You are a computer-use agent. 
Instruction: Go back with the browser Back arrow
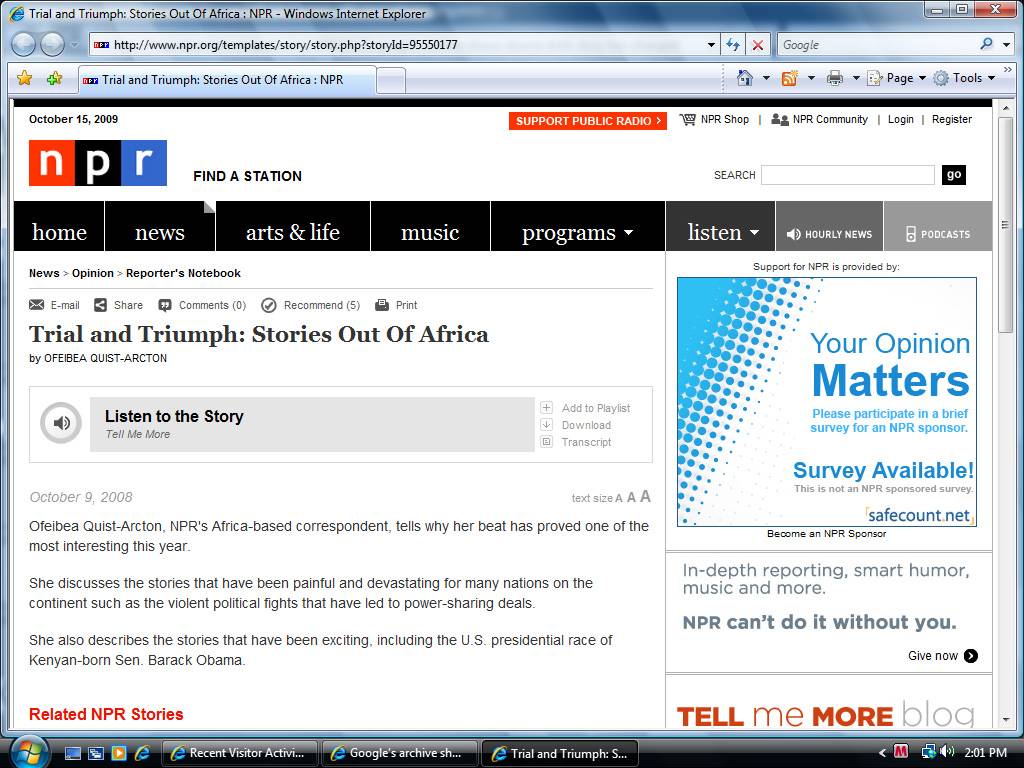tap(24, 44)
